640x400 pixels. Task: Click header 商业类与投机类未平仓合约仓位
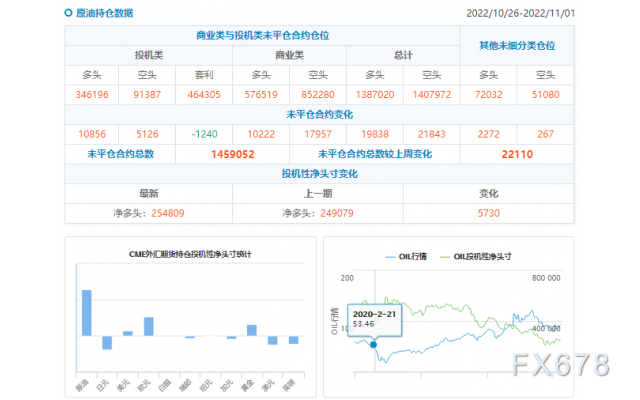pyautogui.click(x=262, y=36)
